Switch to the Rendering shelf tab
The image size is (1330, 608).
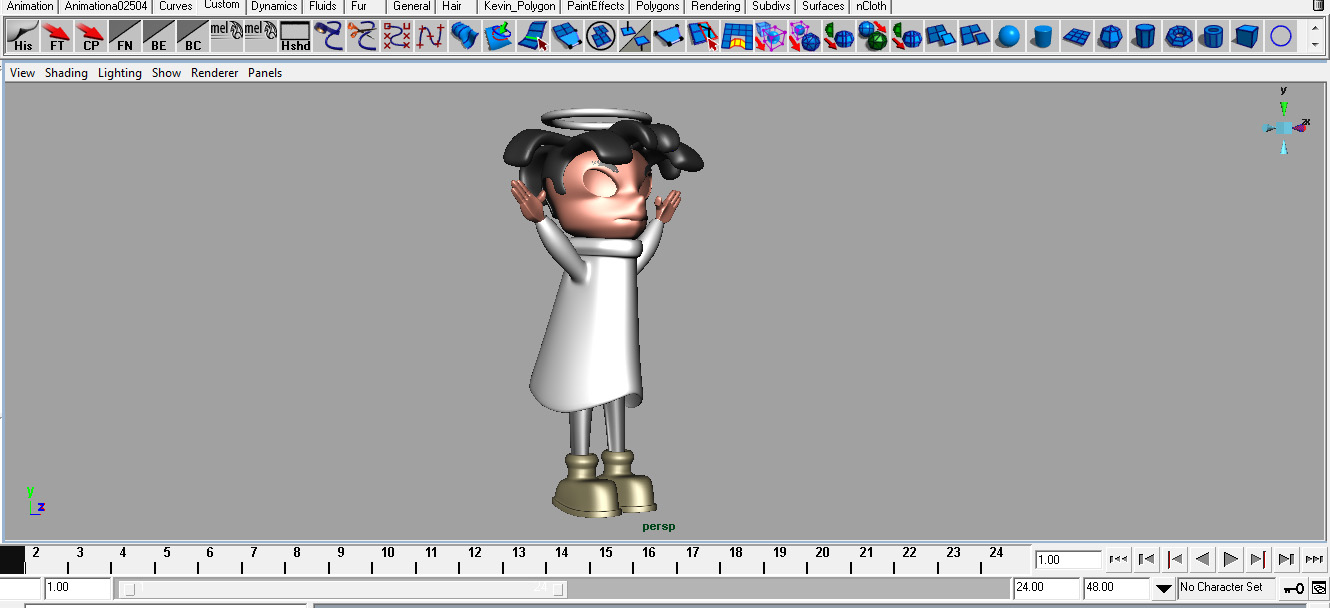coord(716,6)
